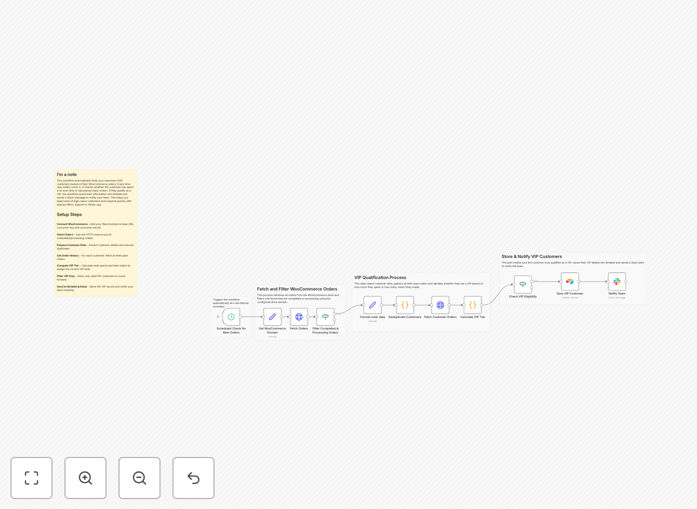697x509 pixels.
Task: Zoom in on the workflow canvas
Action: (x=85, y=478)
